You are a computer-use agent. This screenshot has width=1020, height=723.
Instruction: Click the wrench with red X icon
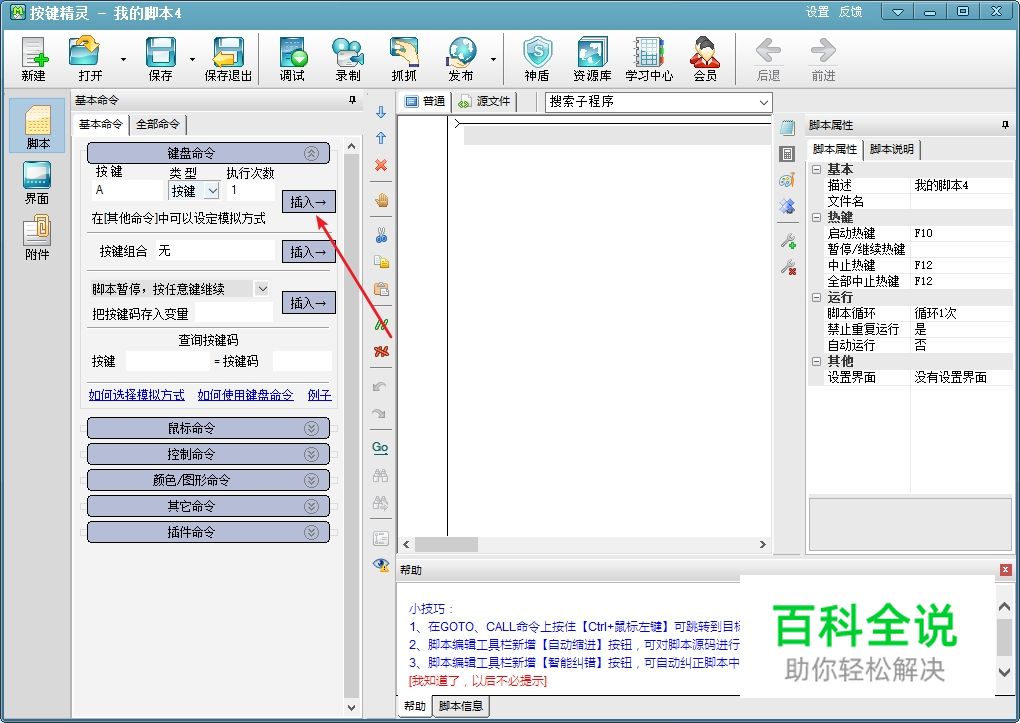click(x=788, y=267)
